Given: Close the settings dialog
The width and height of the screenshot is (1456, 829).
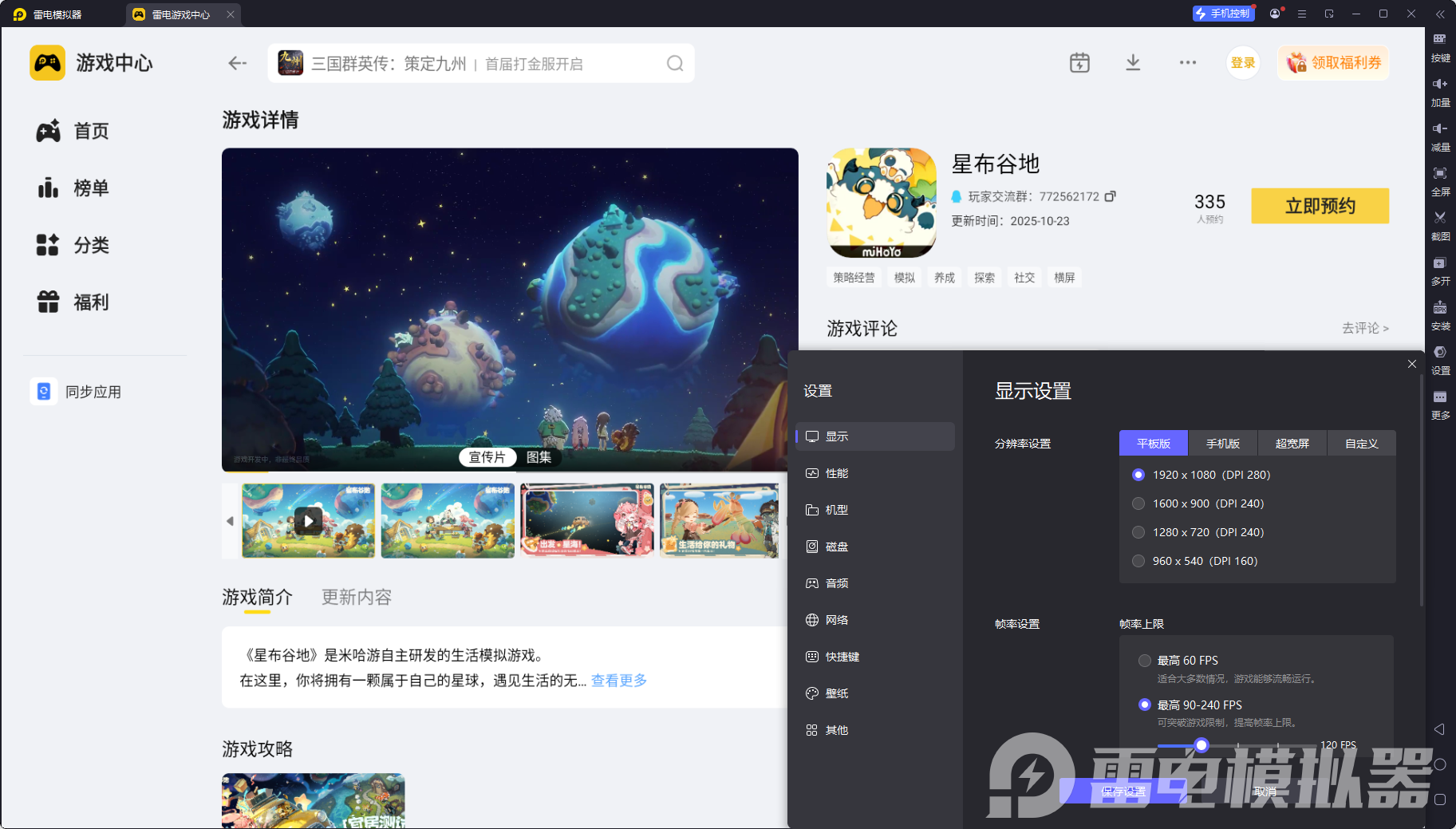Looking at the screenshot, I should pos(1412,364).
